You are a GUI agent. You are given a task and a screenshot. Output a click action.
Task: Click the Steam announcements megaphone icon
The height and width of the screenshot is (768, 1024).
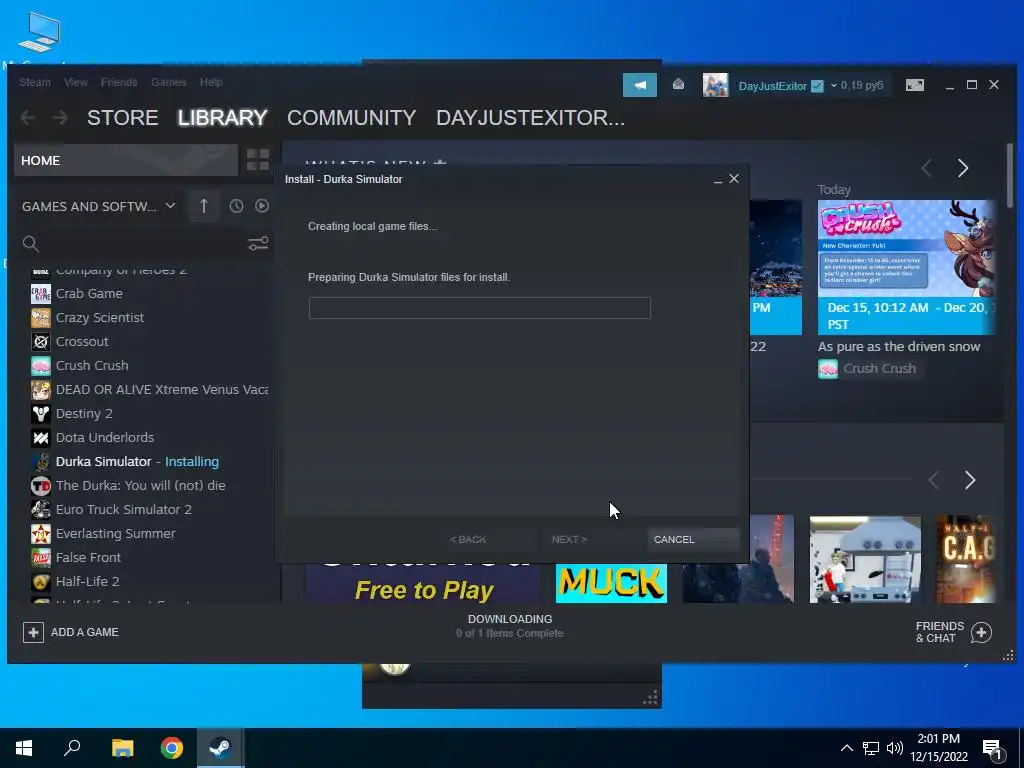639,85
